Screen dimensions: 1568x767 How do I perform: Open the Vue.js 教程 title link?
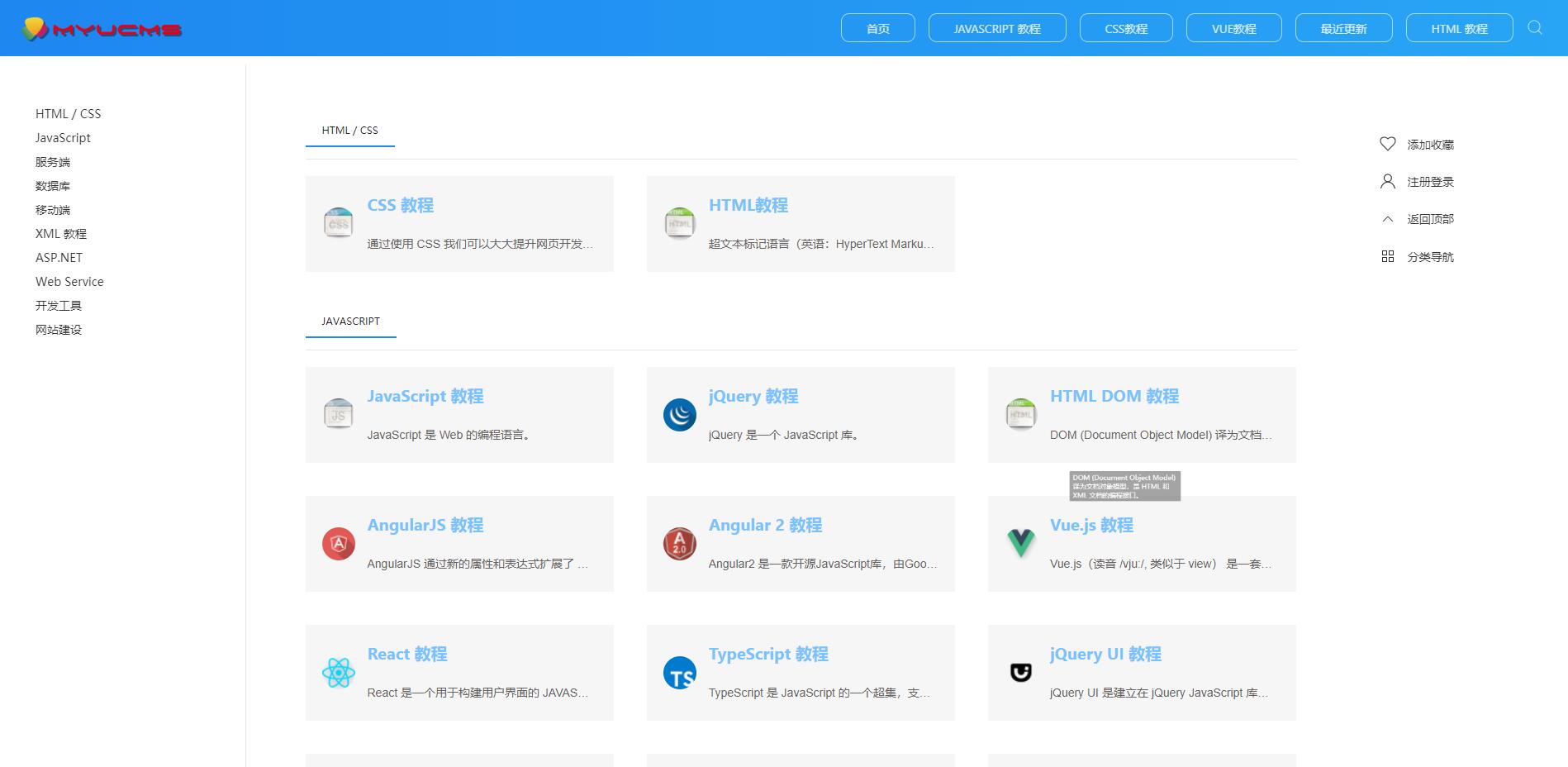(x=1092, y=525)
